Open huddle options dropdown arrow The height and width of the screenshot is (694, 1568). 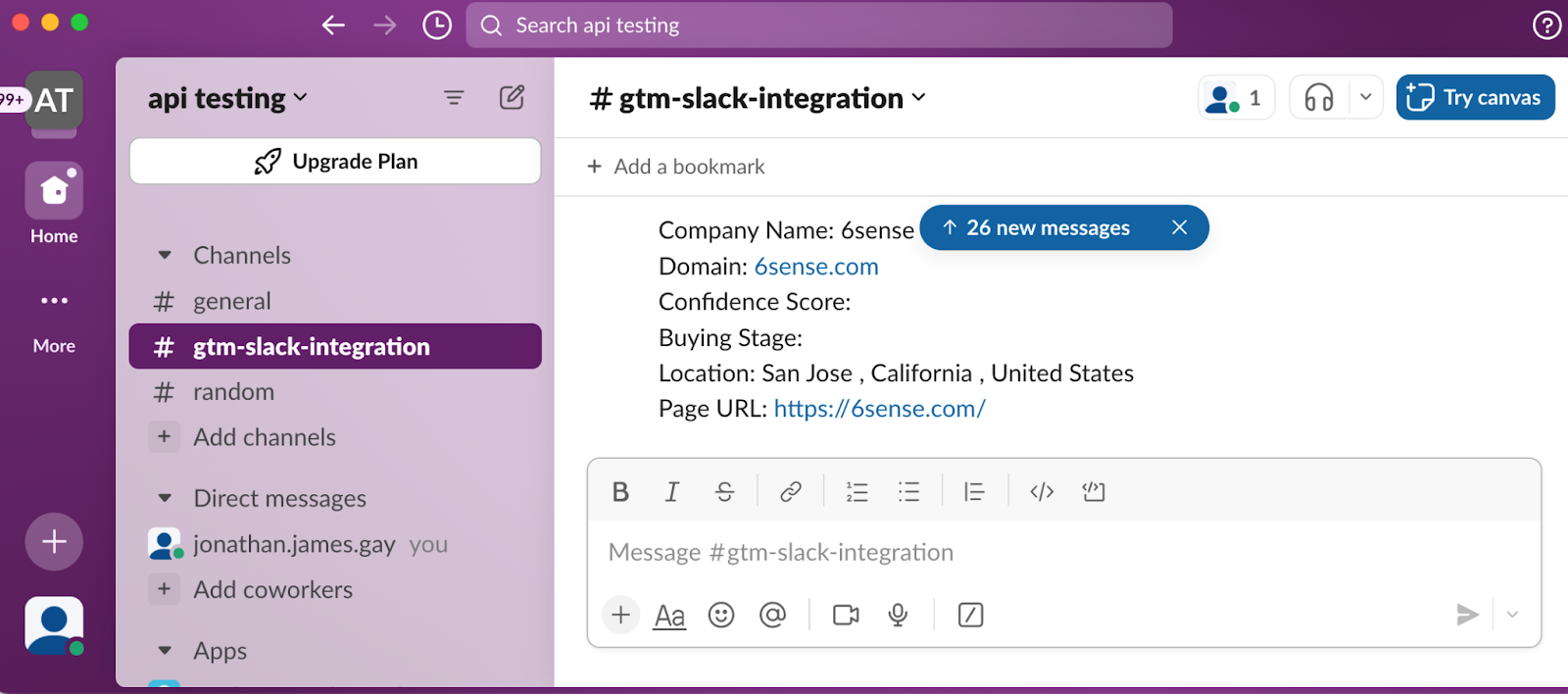pos(1365,98)
